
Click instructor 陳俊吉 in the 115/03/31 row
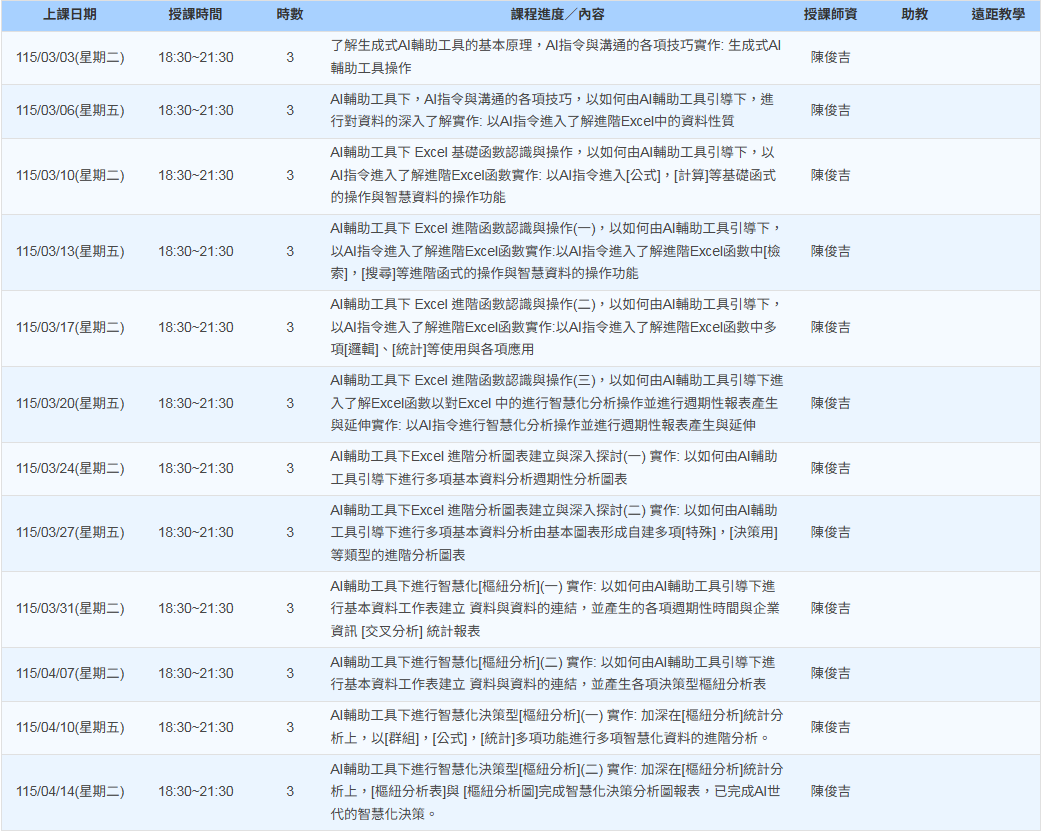click(x=830, y=609)
